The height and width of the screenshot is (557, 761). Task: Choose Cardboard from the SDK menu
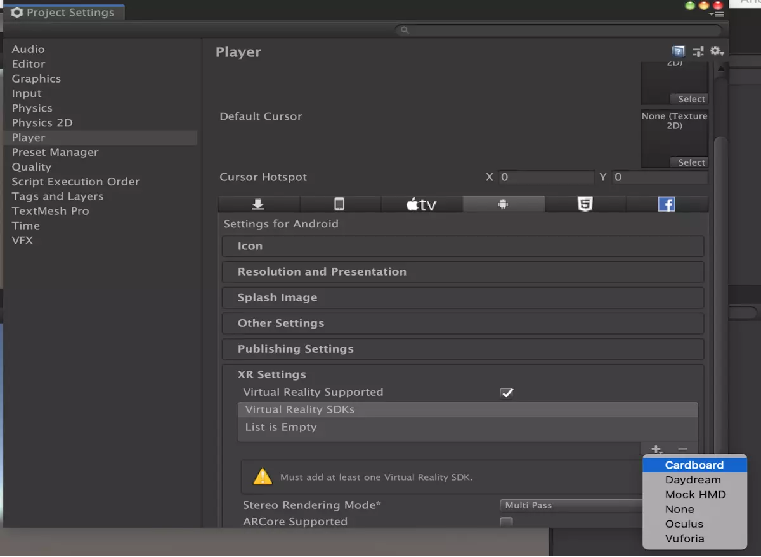point(695,465)
